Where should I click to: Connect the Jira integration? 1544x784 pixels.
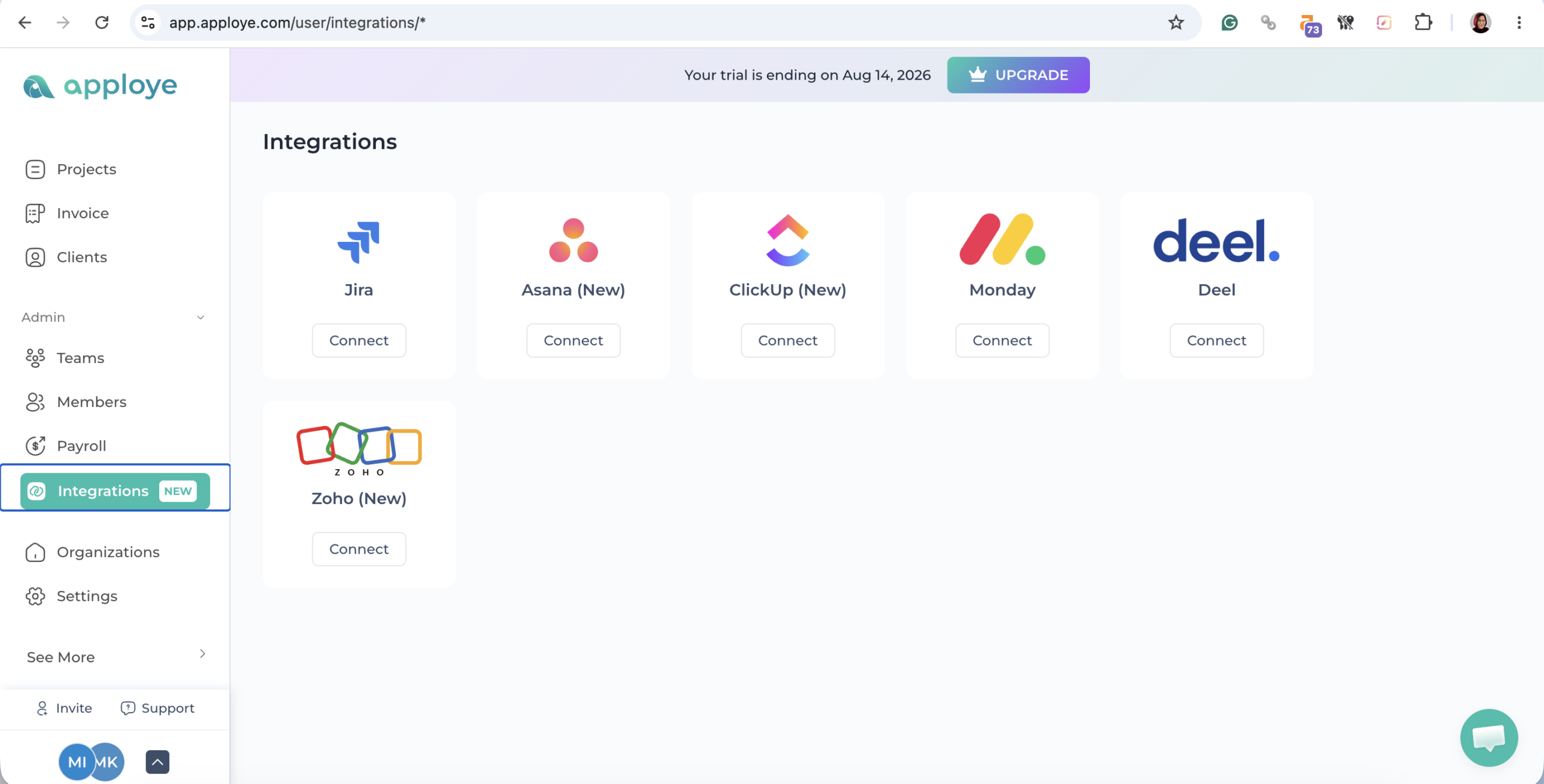click(359, 341)
